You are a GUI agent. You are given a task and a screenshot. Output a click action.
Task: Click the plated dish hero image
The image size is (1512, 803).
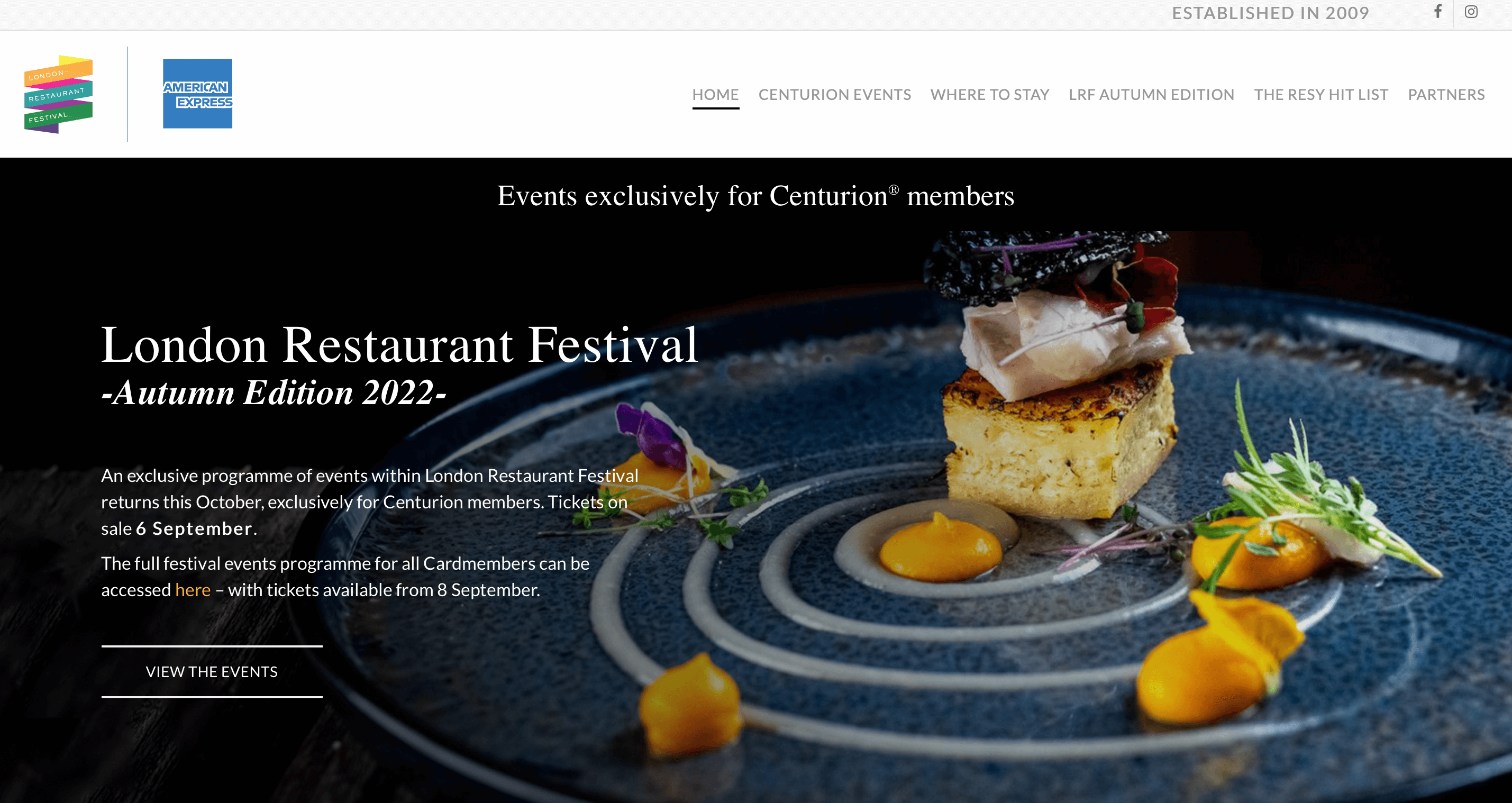click(1056, 516)
